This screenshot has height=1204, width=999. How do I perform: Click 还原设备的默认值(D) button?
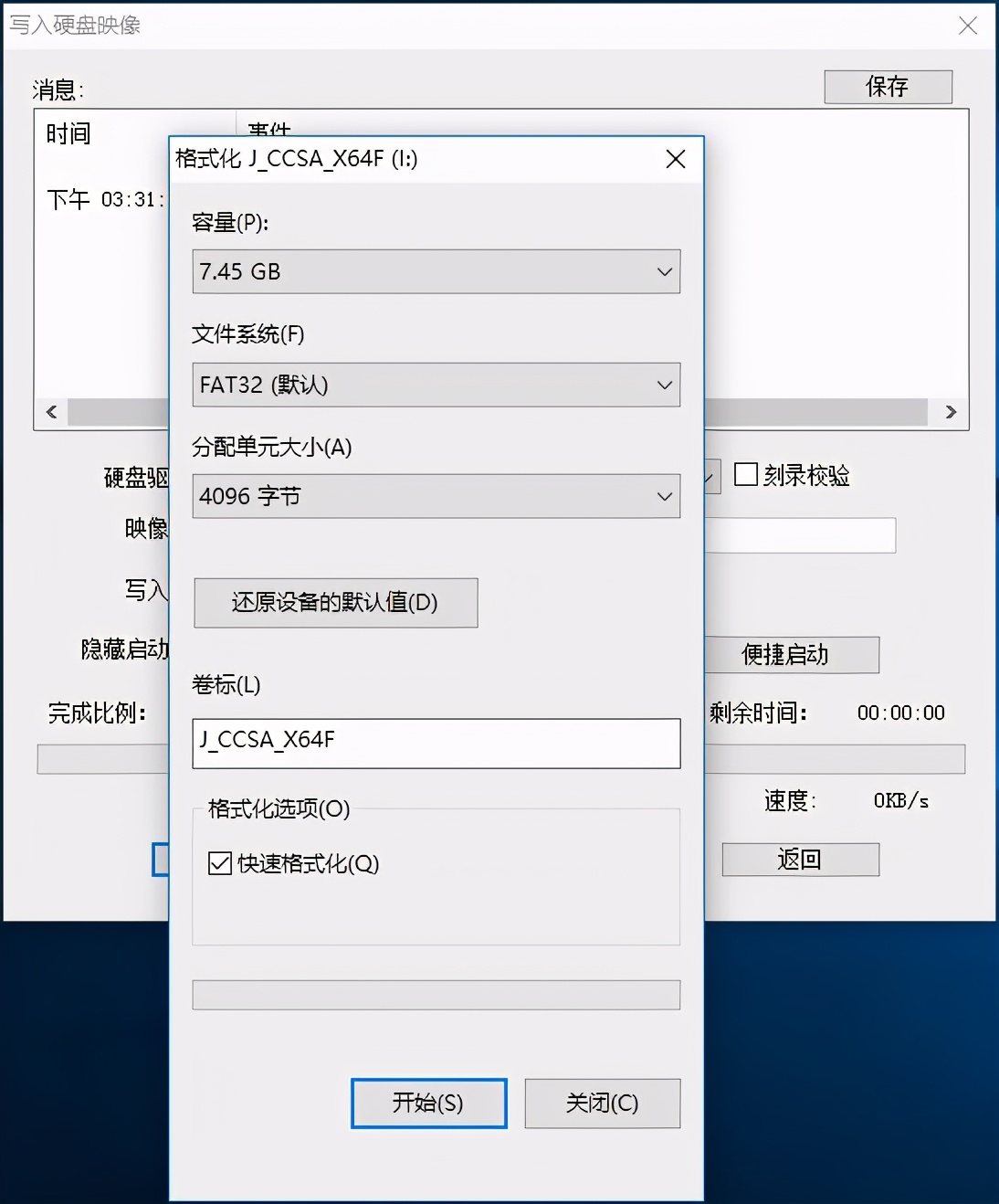click(335, 603)
